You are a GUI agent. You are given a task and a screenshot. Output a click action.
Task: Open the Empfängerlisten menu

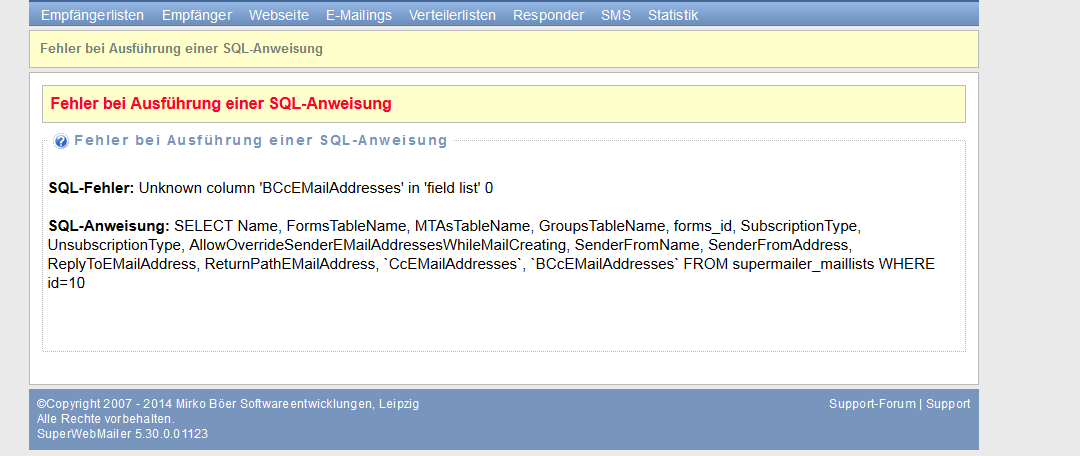coord(93,15)
